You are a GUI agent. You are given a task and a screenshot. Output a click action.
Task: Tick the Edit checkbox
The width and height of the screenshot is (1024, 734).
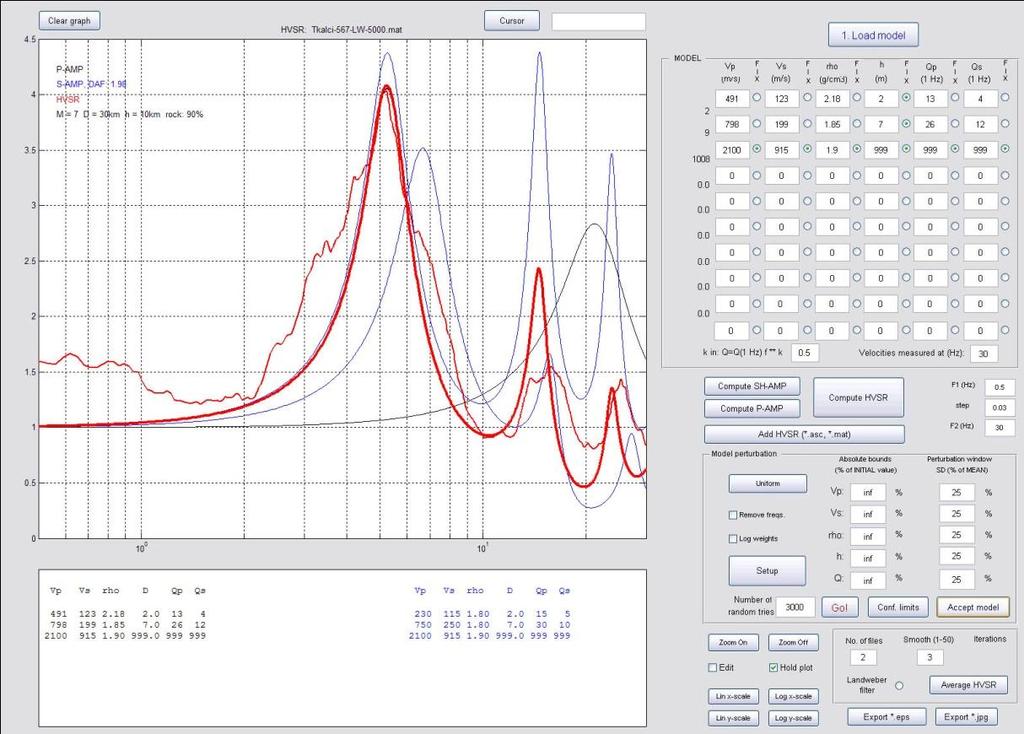click(713, 667)
